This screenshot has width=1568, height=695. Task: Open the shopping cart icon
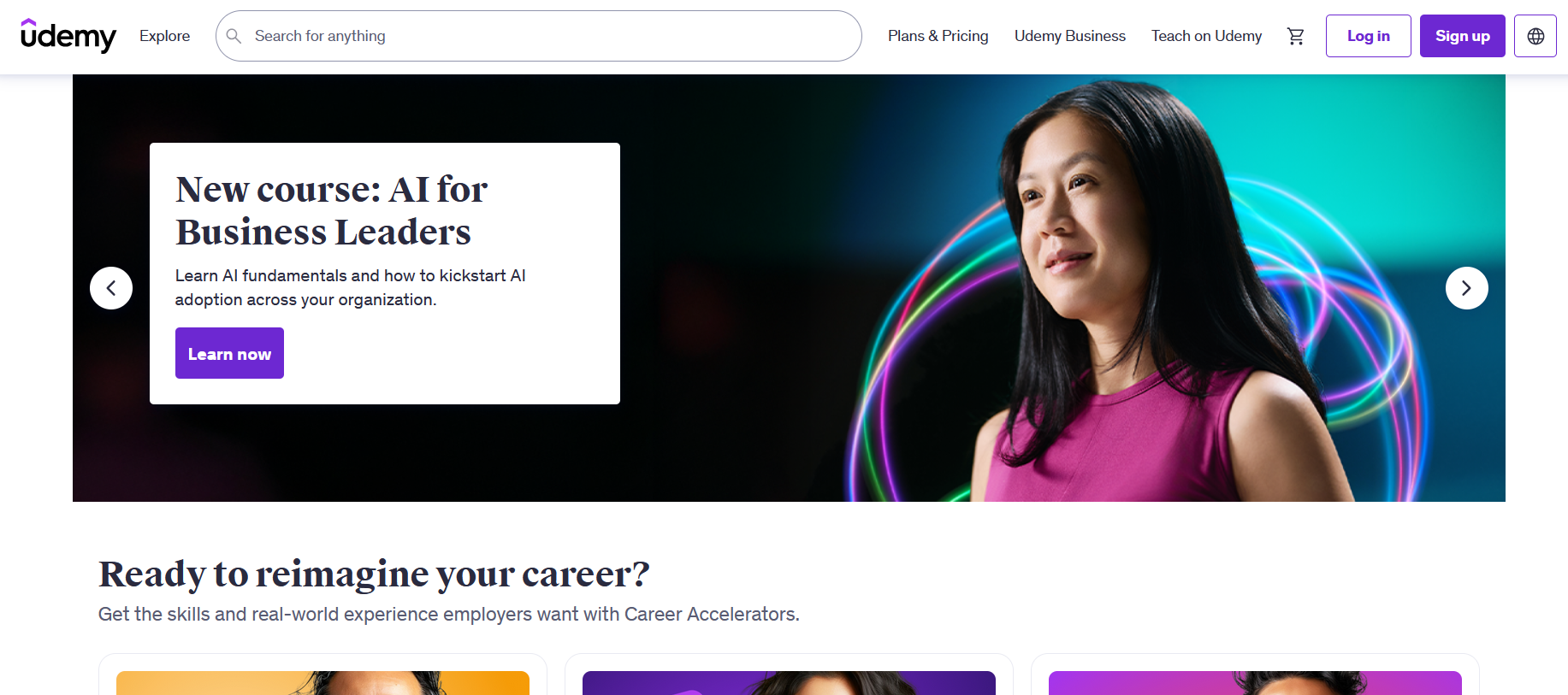[x=1295, y=36]
